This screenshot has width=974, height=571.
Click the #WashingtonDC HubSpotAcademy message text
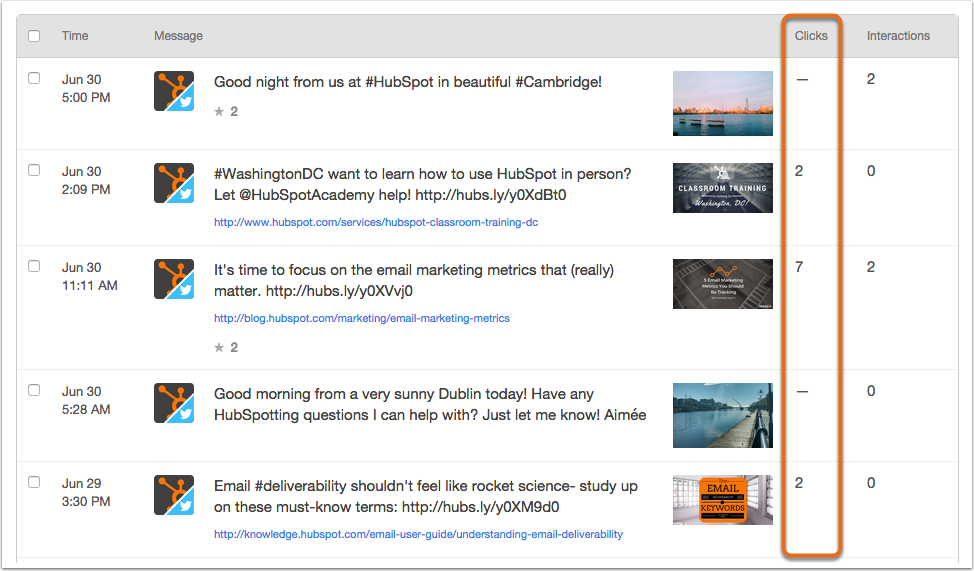(422, 185)
